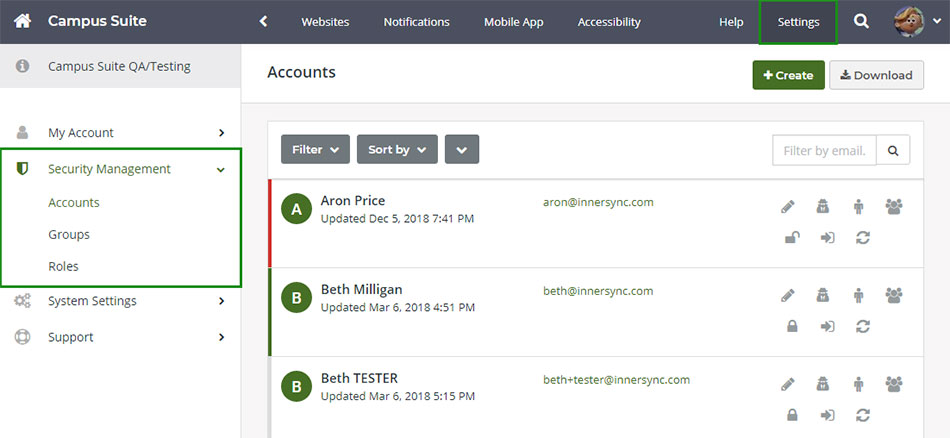
Task: Open the Accessibility tab
Action: pyautogui.click(x=609, y=22)
